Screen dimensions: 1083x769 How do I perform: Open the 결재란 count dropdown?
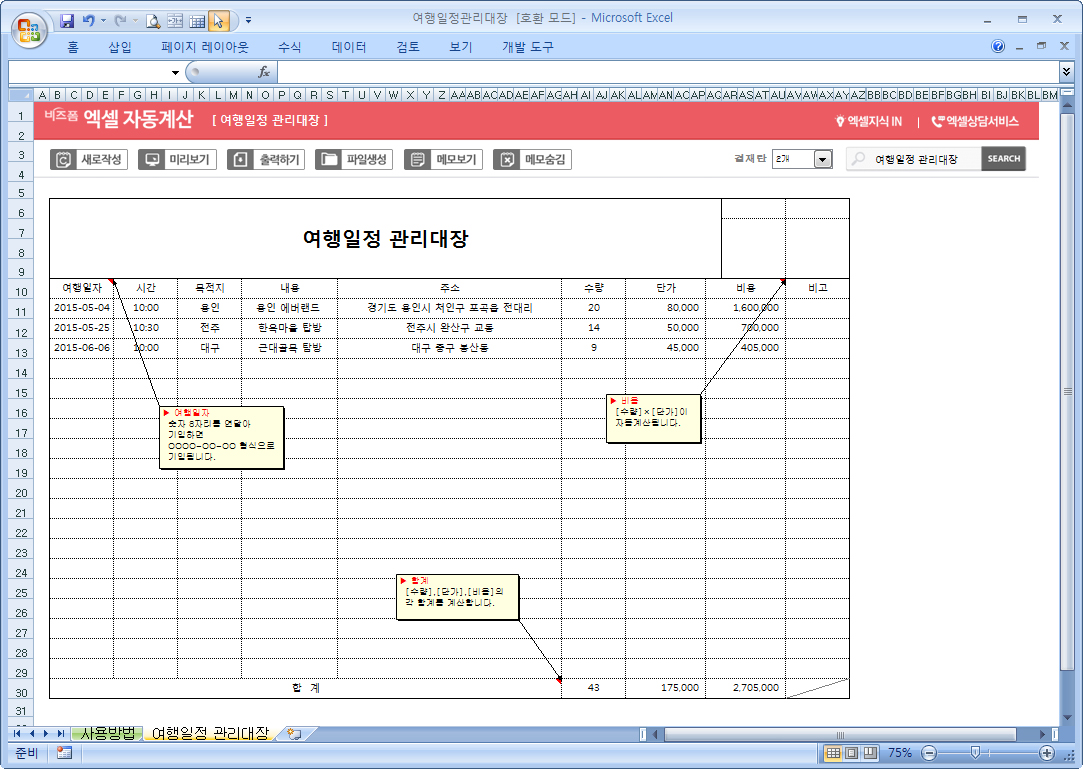pyautogui.click(x=822, y=160)
